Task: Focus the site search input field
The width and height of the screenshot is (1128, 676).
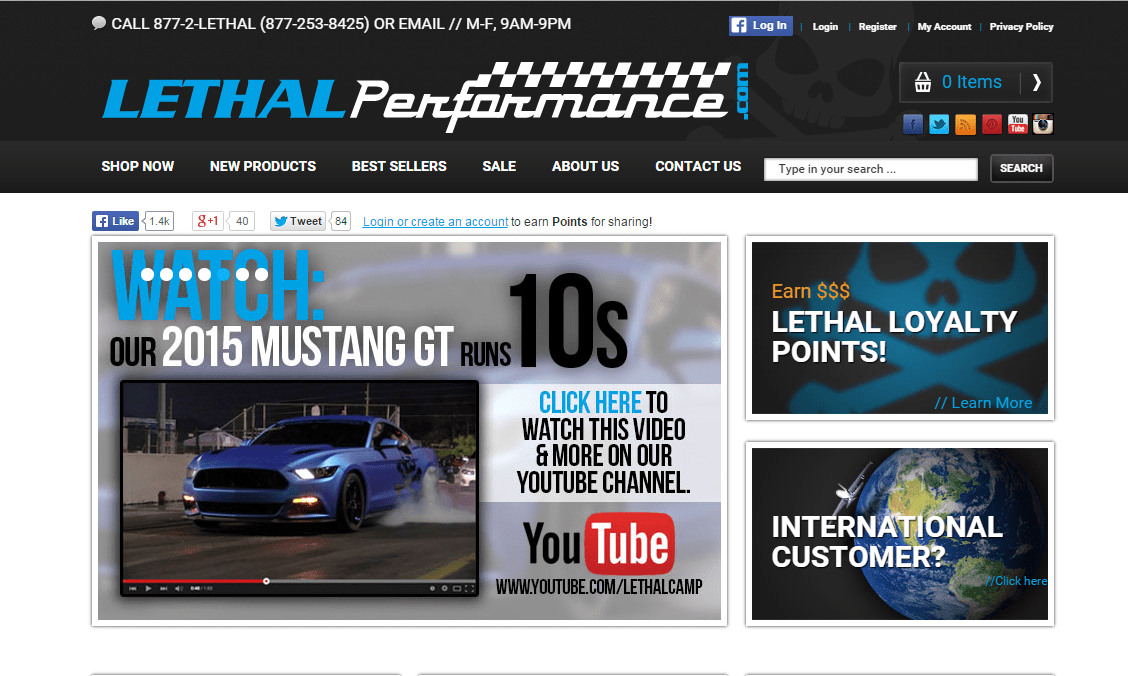Action: 870,169
